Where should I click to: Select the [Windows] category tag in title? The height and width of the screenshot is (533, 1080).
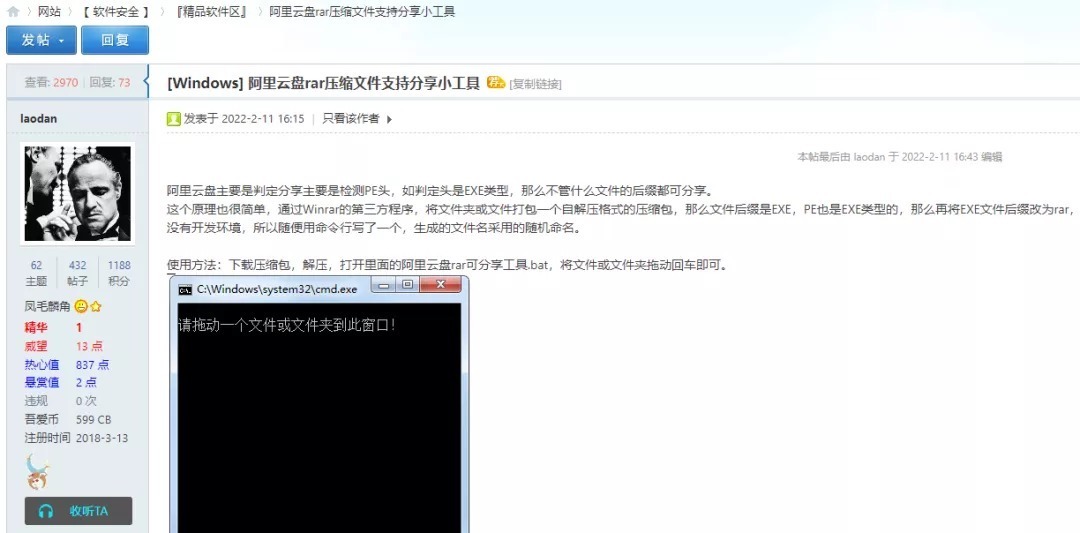coord(205,83)
